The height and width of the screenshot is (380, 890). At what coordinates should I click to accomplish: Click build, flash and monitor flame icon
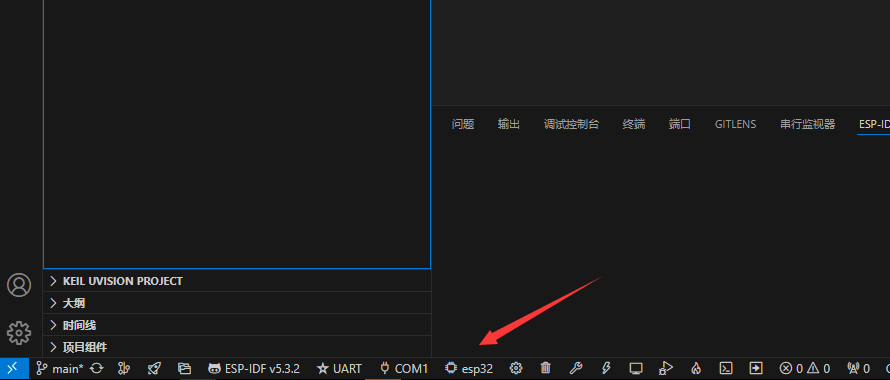[x=696, y=369]
